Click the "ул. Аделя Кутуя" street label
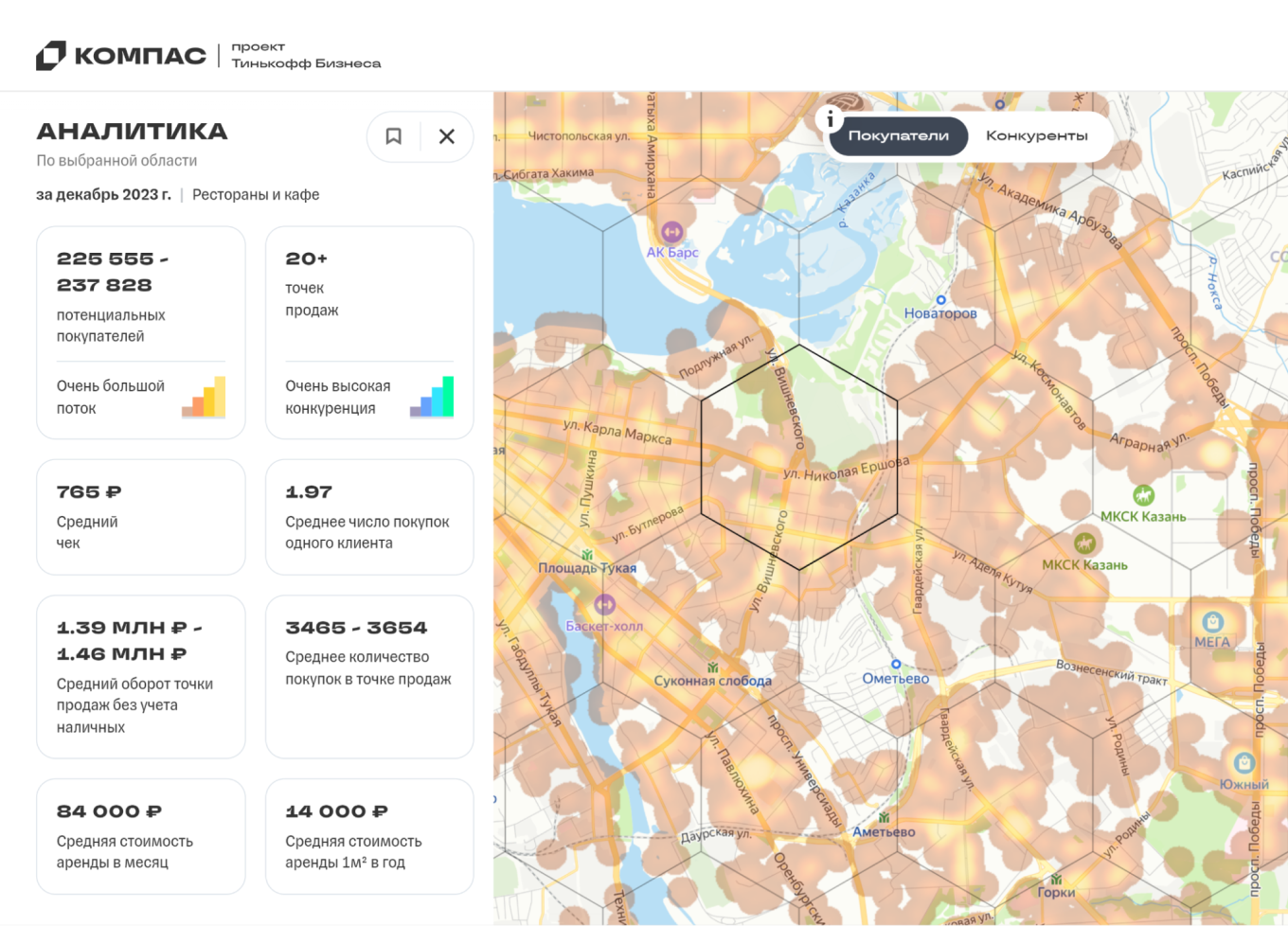This screenshot has height=926, width=1288. 993,572
